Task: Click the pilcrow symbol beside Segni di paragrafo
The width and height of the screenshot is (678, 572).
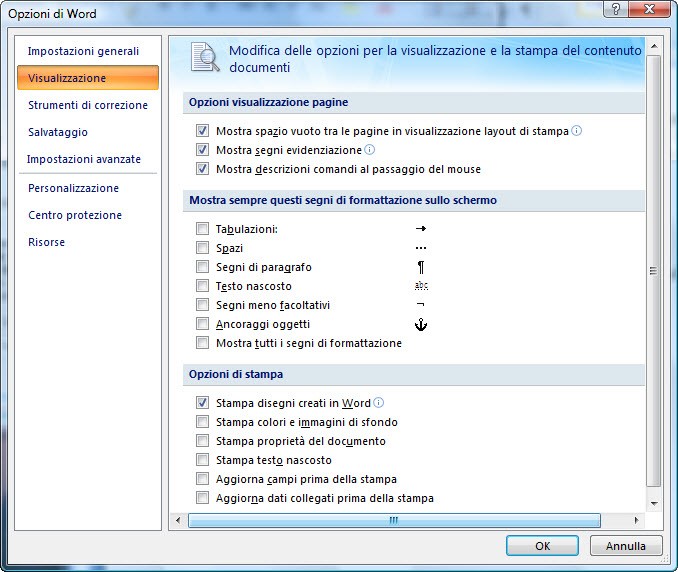Action: [421, 267]
